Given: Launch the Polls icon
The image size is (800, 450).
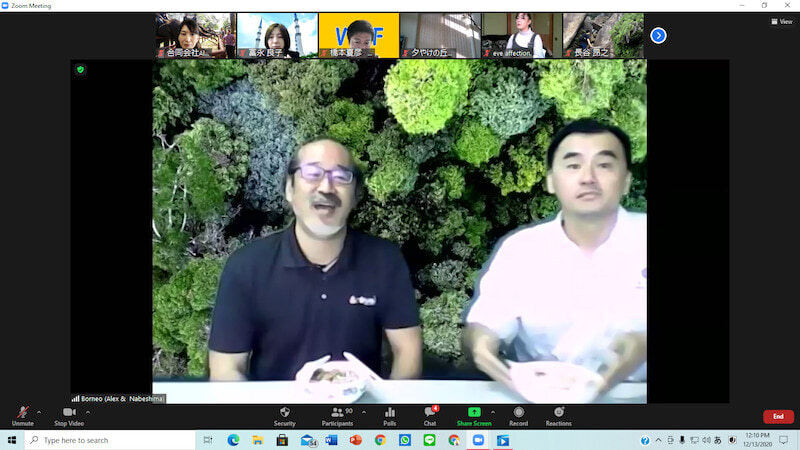Looking at the screenshot, I should (x=389, y=412).
